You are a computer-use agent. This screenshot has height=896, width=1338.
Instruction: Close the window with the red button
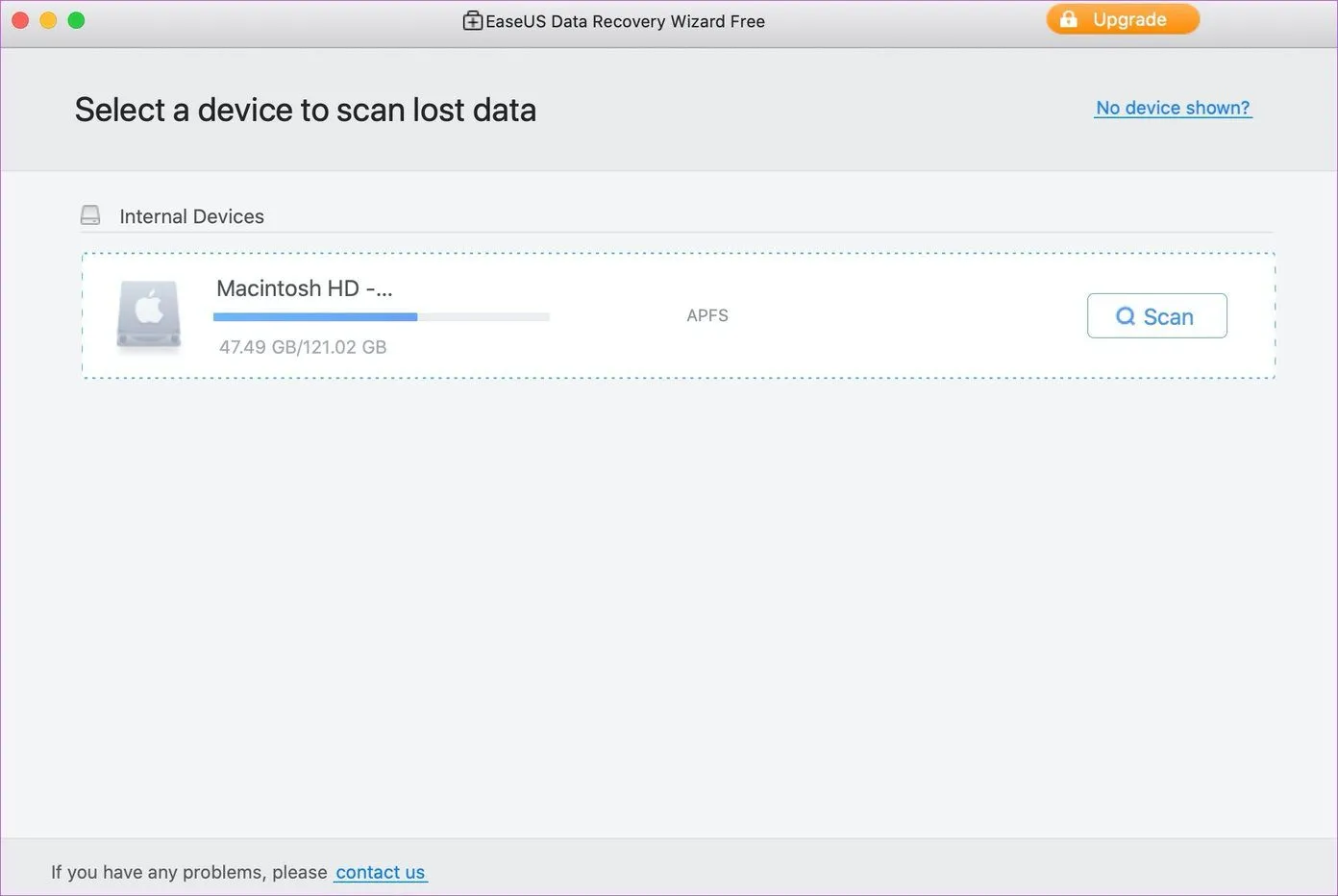point(19,20)
